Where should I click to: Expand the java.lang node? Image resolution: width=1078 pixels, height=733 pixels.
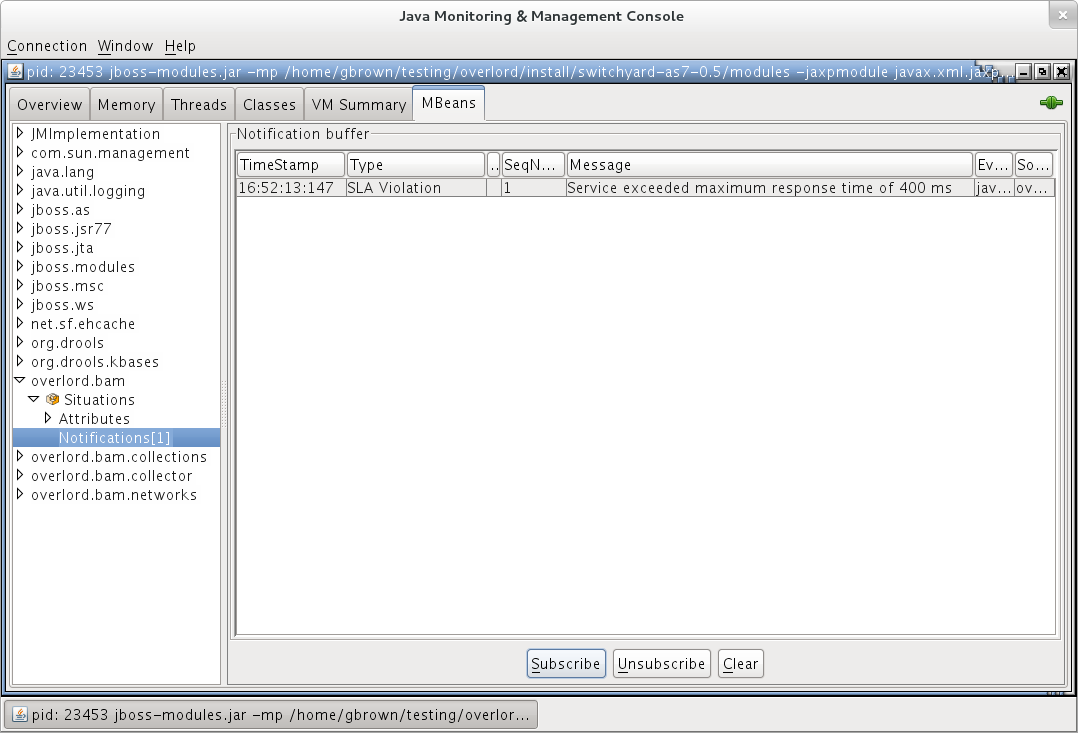coord(20,171)
